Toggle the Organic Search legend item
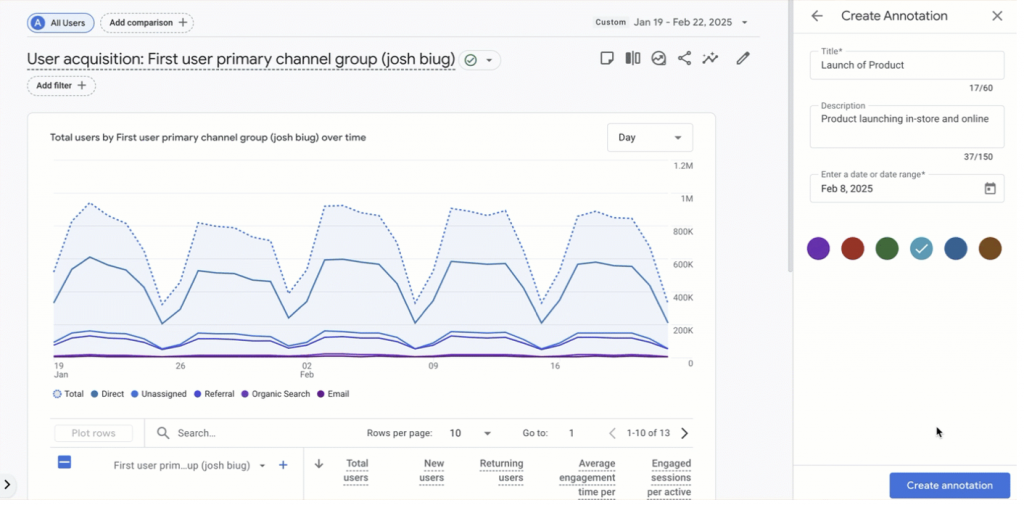The width and height of the screenshot is (1024, 505). click(275, 394)
